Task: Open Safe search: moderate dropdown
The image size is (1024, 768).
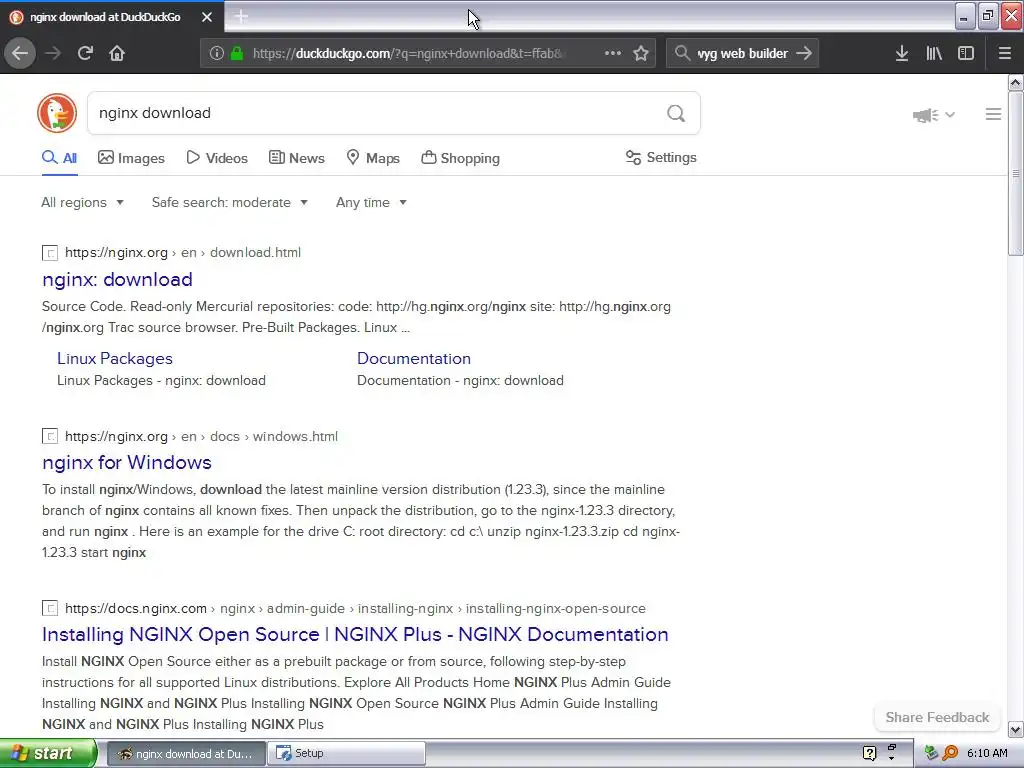Action: coord(230,202)
